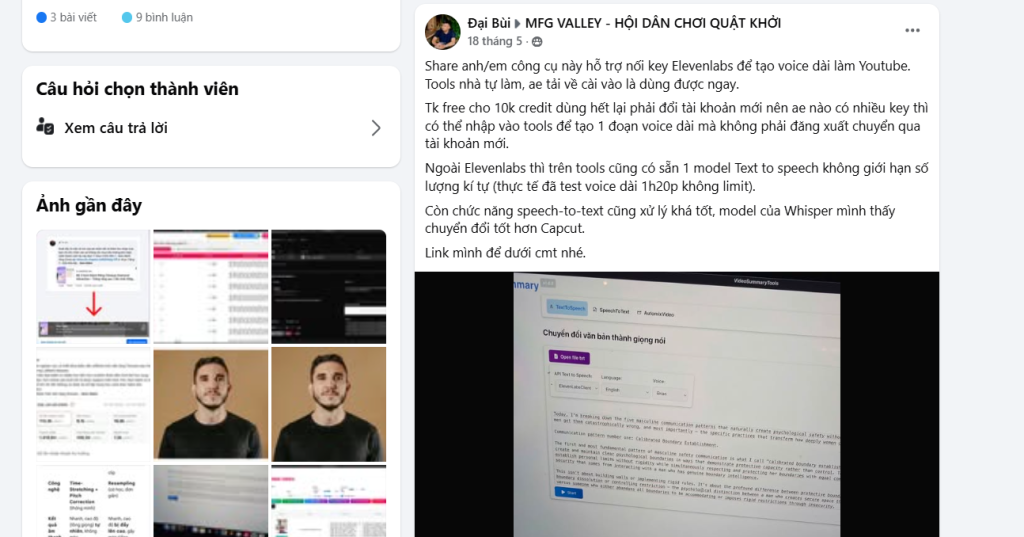This screenshot has height=537, width=1024.
Task: Open the 18 tháng 5 post timestamp
Action: point(494,41)
